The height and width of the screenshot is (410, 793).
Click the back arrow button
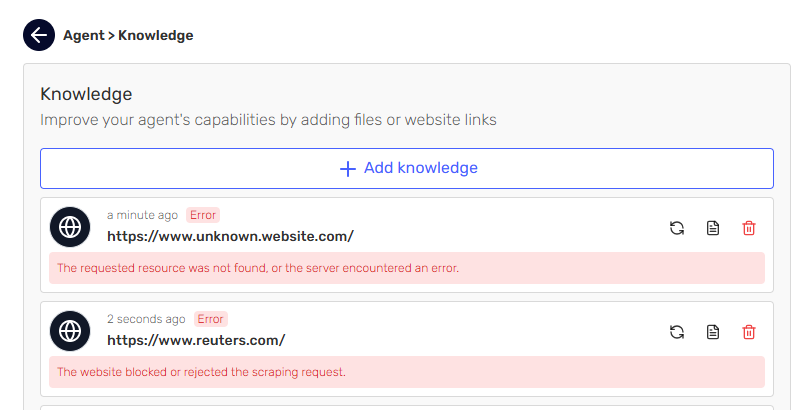(39, 35)
